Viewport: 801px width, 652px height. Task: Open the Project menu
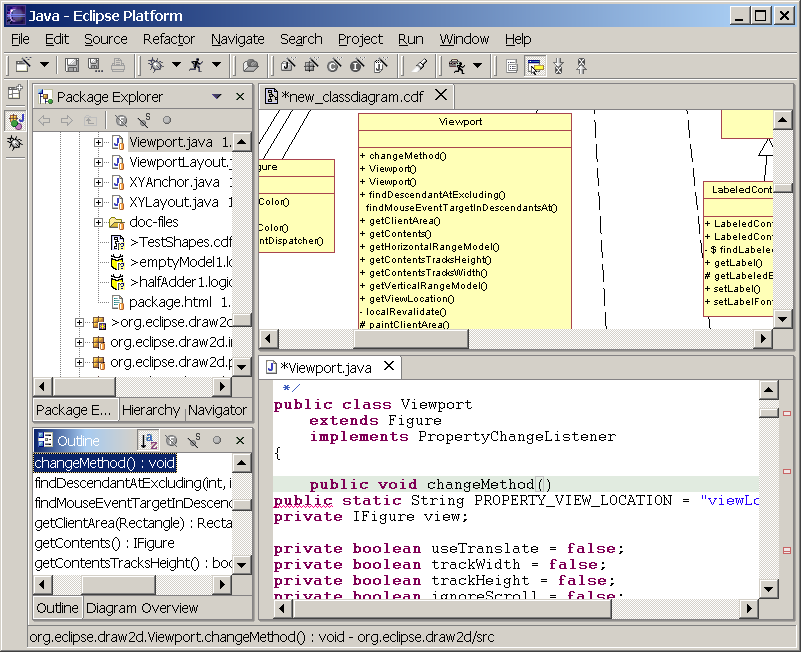pos(360,39)
